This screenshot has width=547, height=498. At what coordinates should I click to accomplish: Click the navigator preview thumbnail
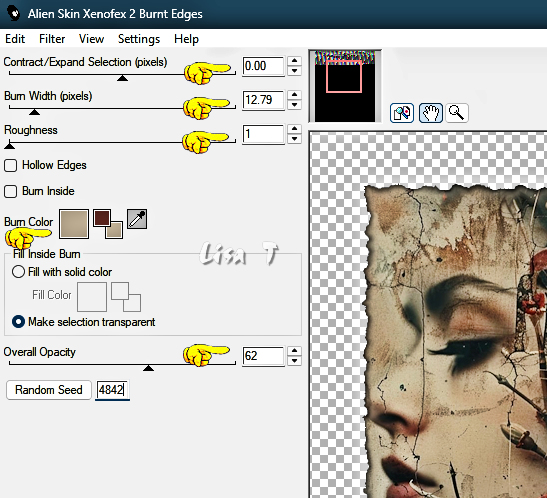tap(345, 86)
